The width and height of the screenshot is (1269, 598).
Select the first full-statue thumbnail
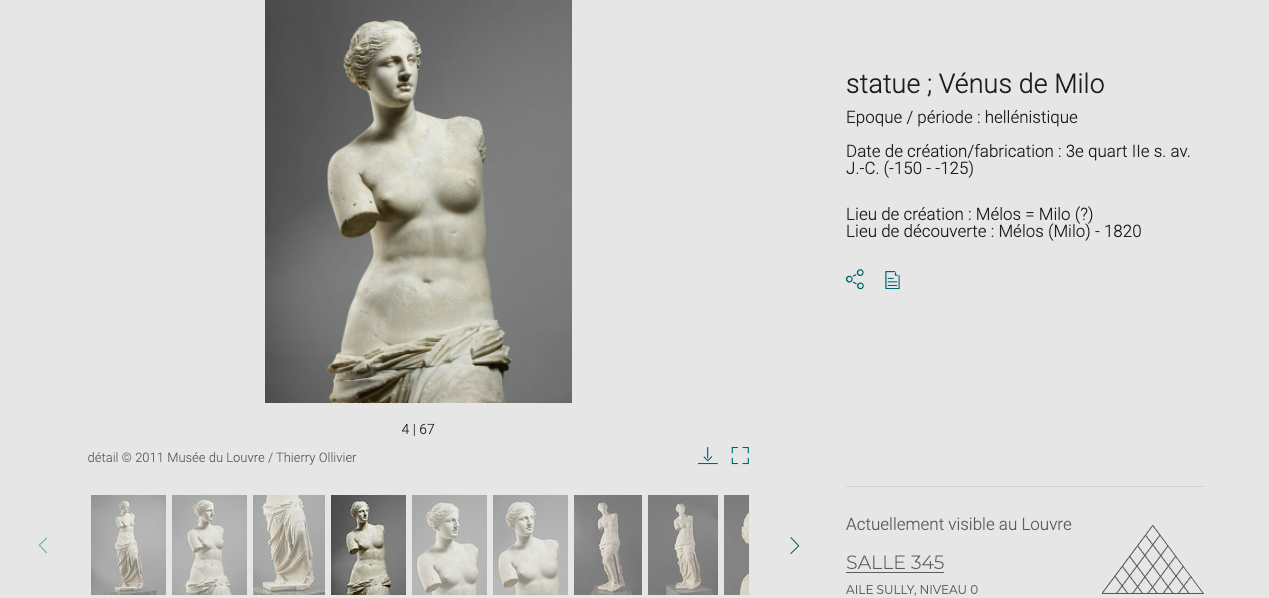(x=128, y=545)
